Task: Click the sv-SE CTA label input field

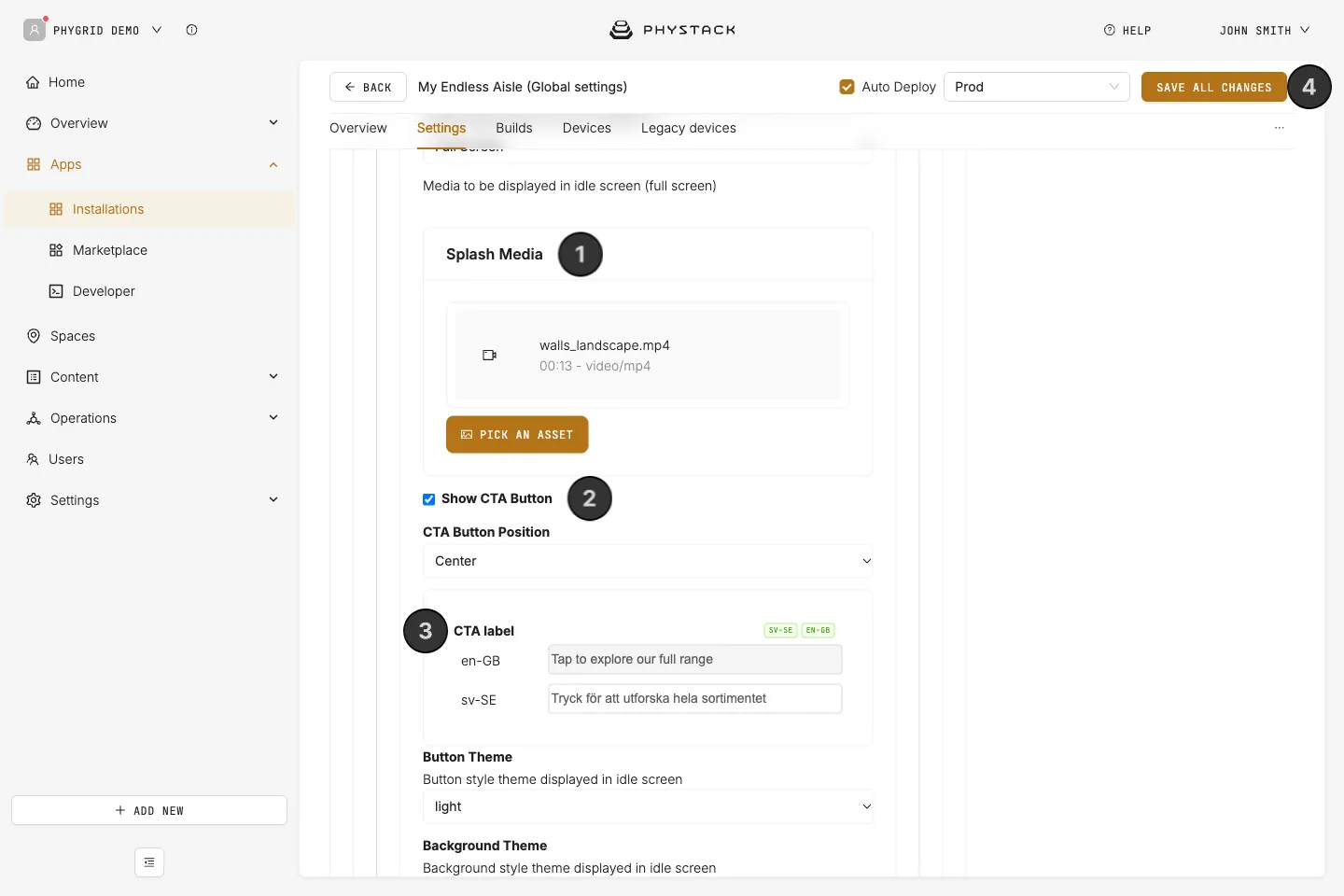Action: tap(695, 699)
